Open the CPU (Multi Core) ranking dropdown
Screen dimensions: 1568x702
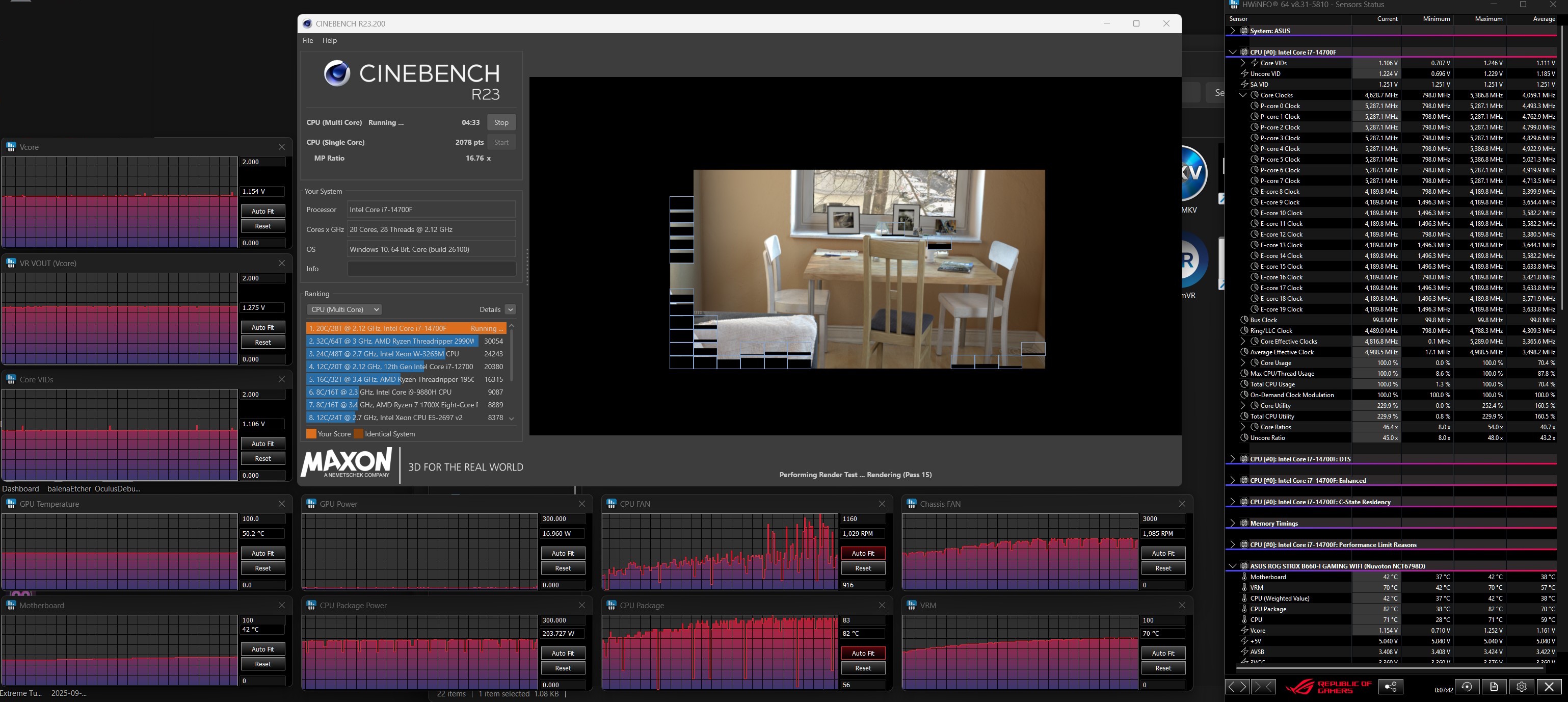(x=344, y=309)
